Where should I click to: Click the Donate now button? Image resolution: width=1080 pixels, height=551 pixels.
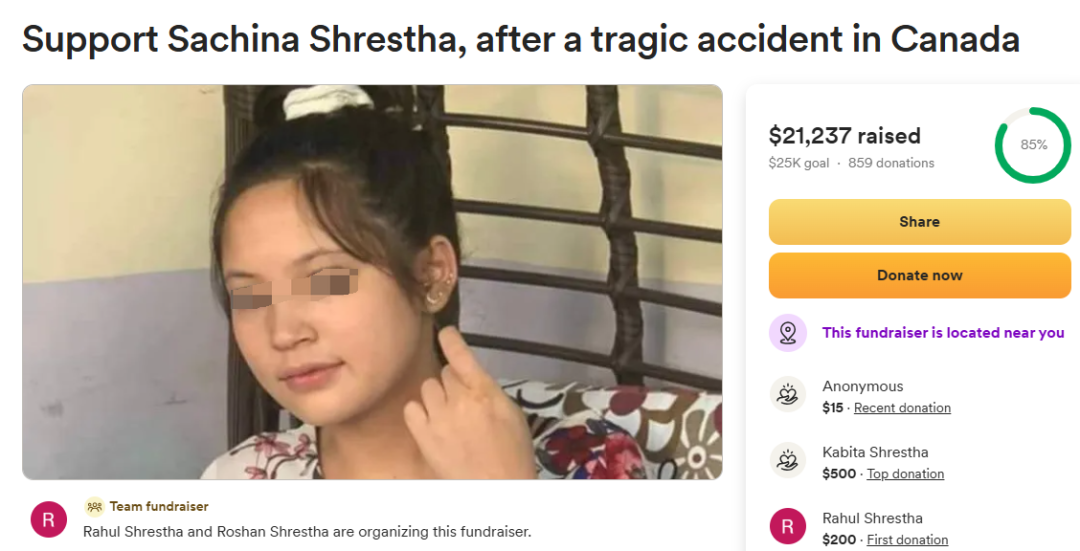point(920,276)
